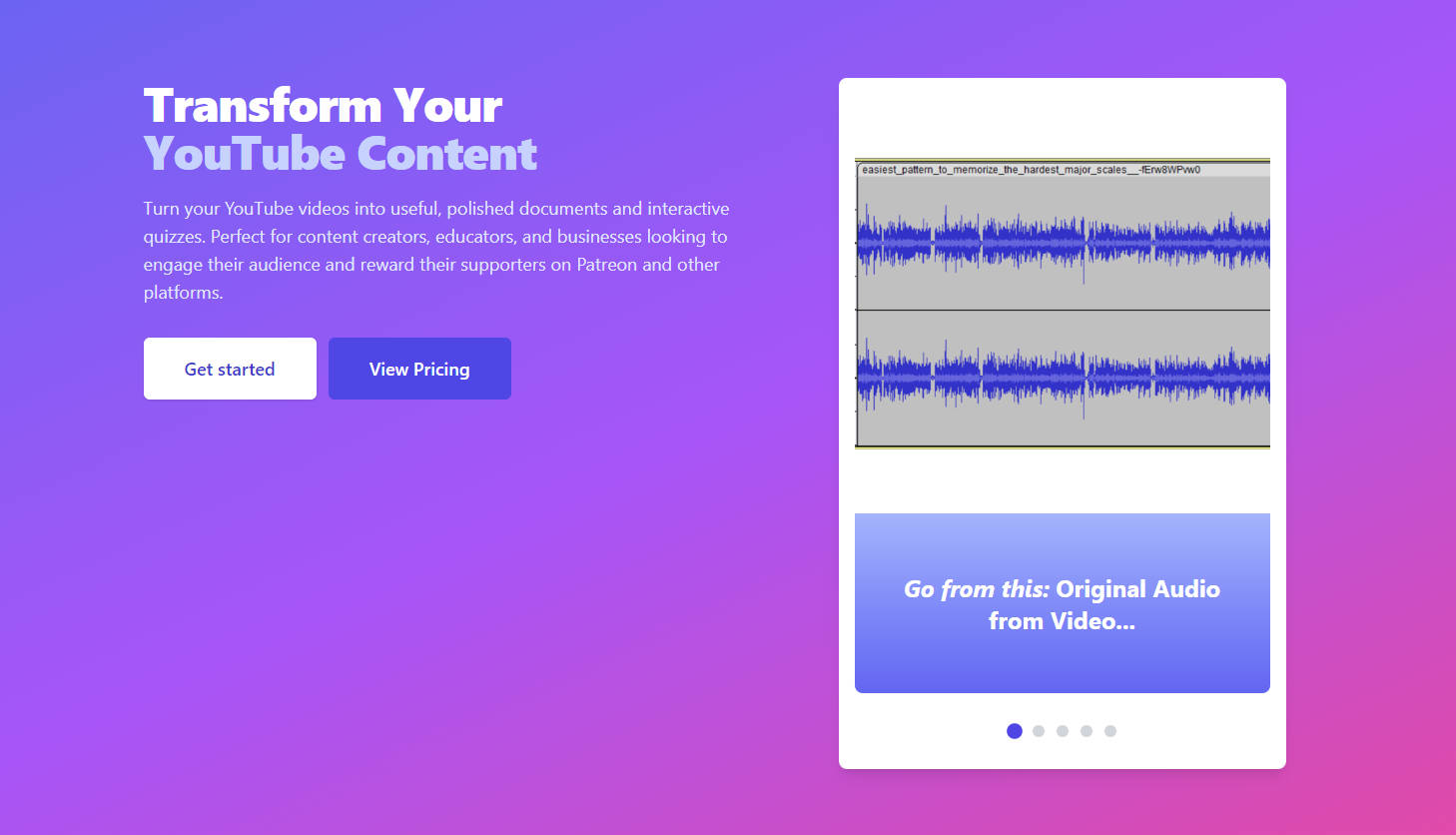Jump to the last slide via fifth dot
Screen dimensions: 1456x835
pyautogui.click(x=1109, y=731)
